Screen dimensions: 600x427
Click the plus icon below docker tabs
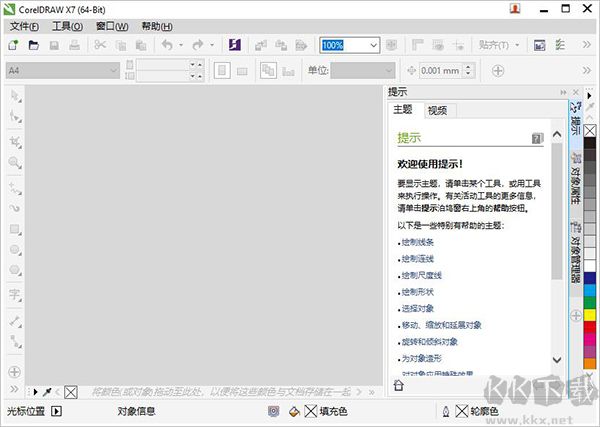tap(576, 315)
